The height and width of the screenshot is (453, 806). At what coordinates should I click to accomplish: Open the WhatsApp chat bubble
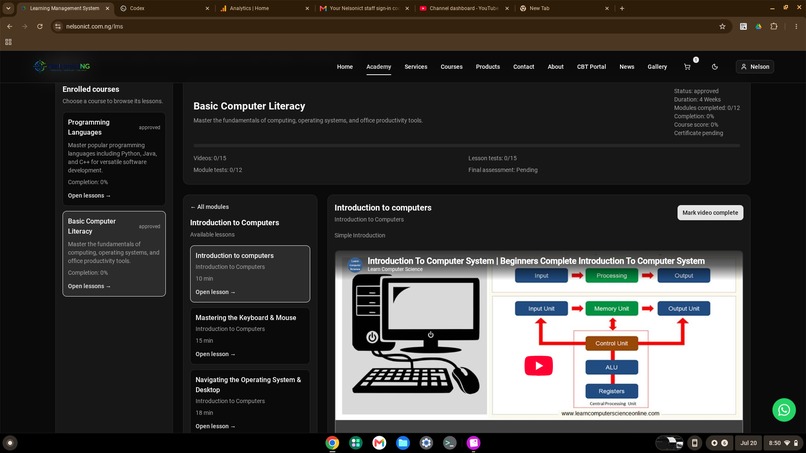point(783,410)
